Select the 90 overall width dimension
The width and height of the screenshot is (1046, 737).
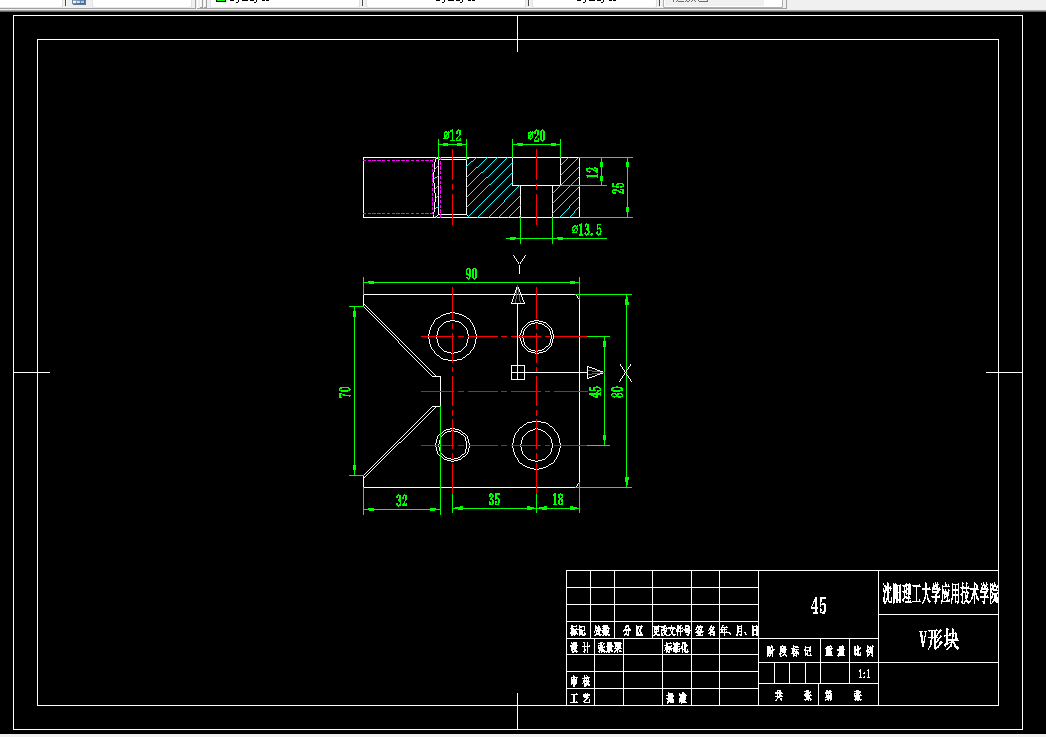472,274
